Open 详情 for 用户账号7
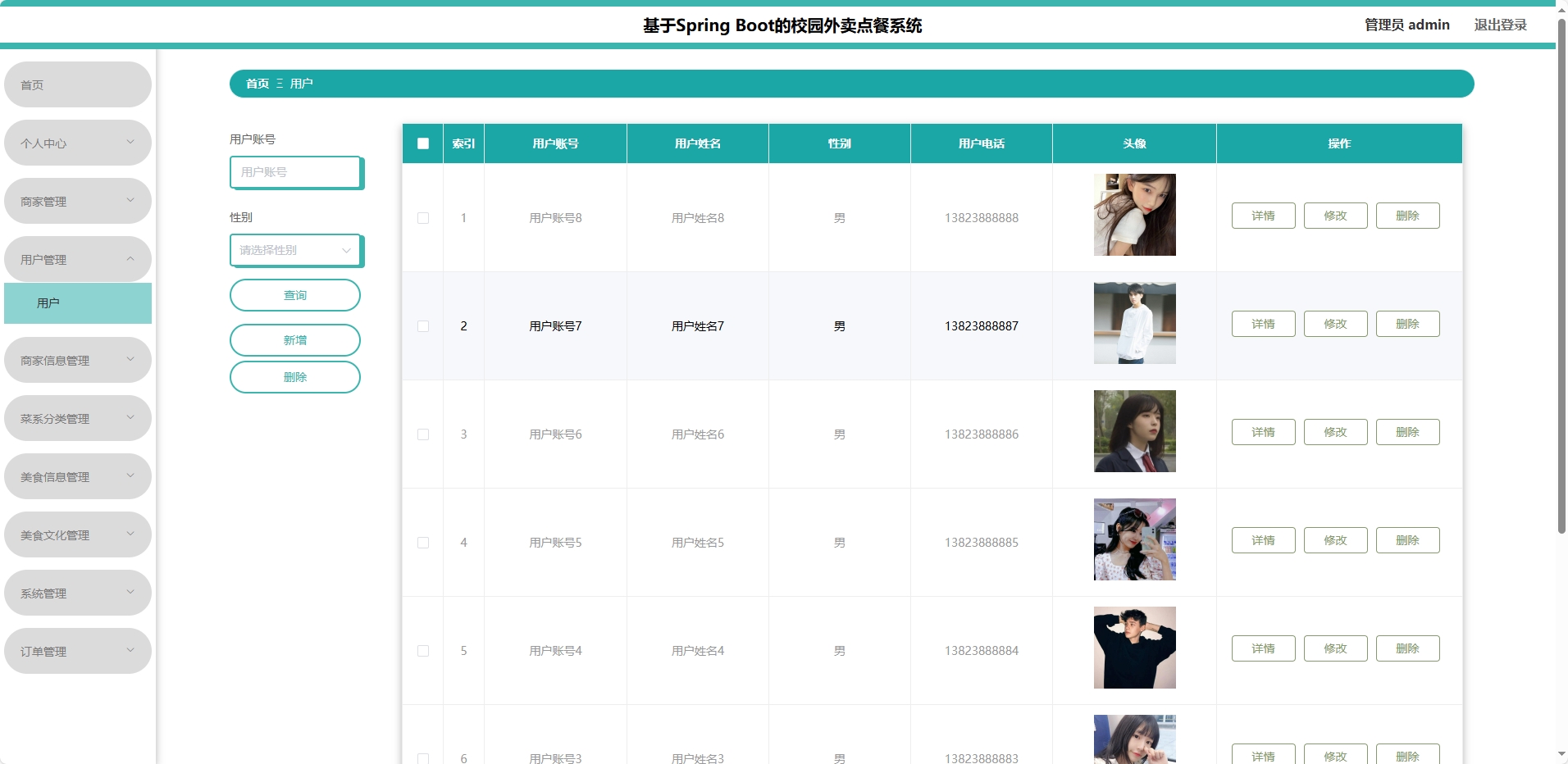Screen dimensions: 1568x764 click(x=1264, y=324)
